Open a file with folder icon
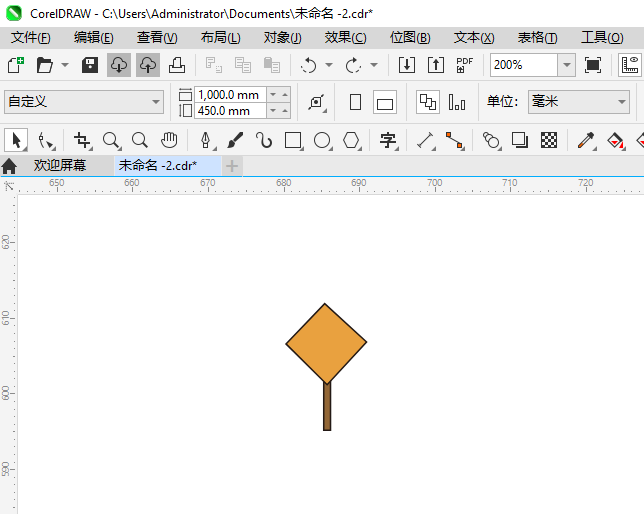 tap(44, 65)
